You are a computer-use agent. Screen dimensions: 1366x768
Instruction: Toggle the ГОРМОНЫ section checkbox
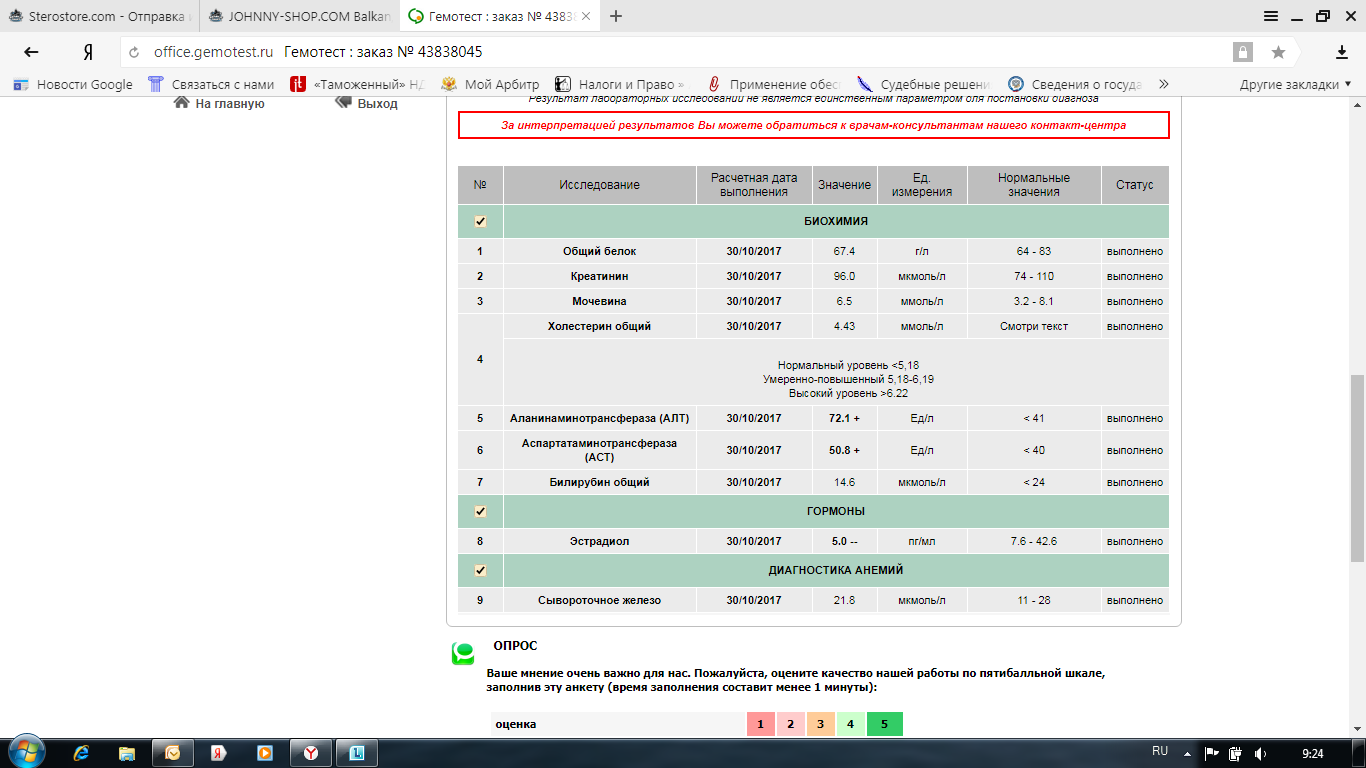point(480,511)
